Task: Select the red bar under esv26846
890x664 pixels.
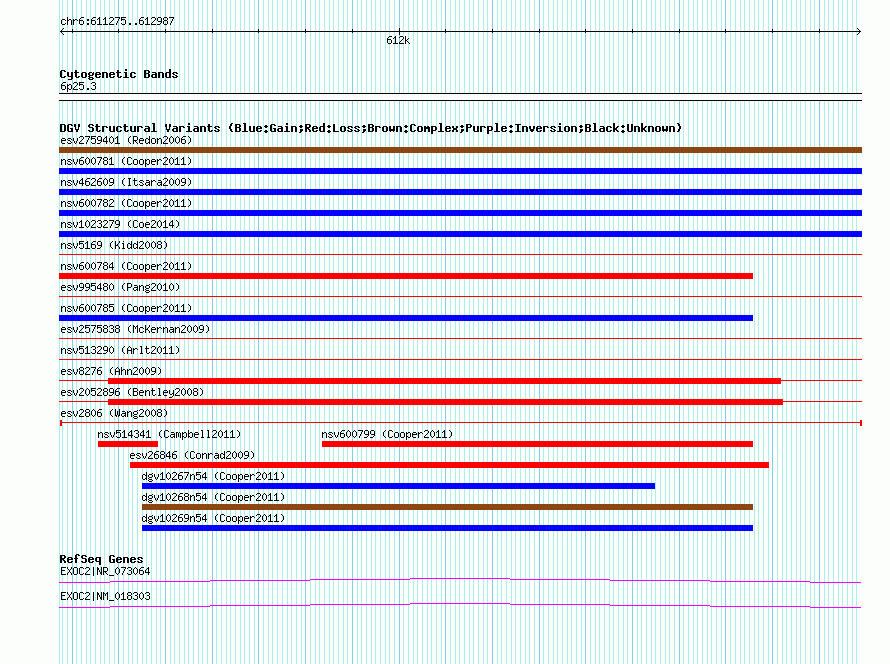Action: 450,465
